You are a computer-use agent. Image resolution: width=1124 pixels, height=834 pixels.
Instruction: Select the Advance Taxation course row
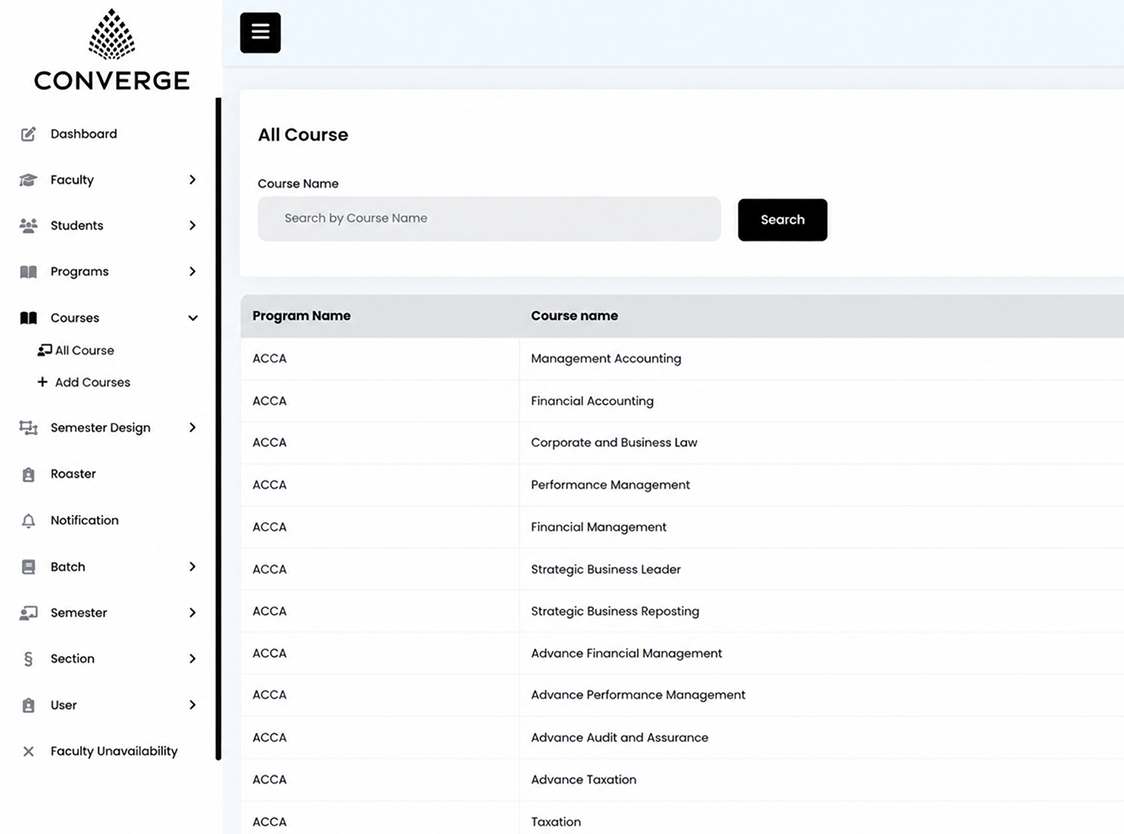682,779
